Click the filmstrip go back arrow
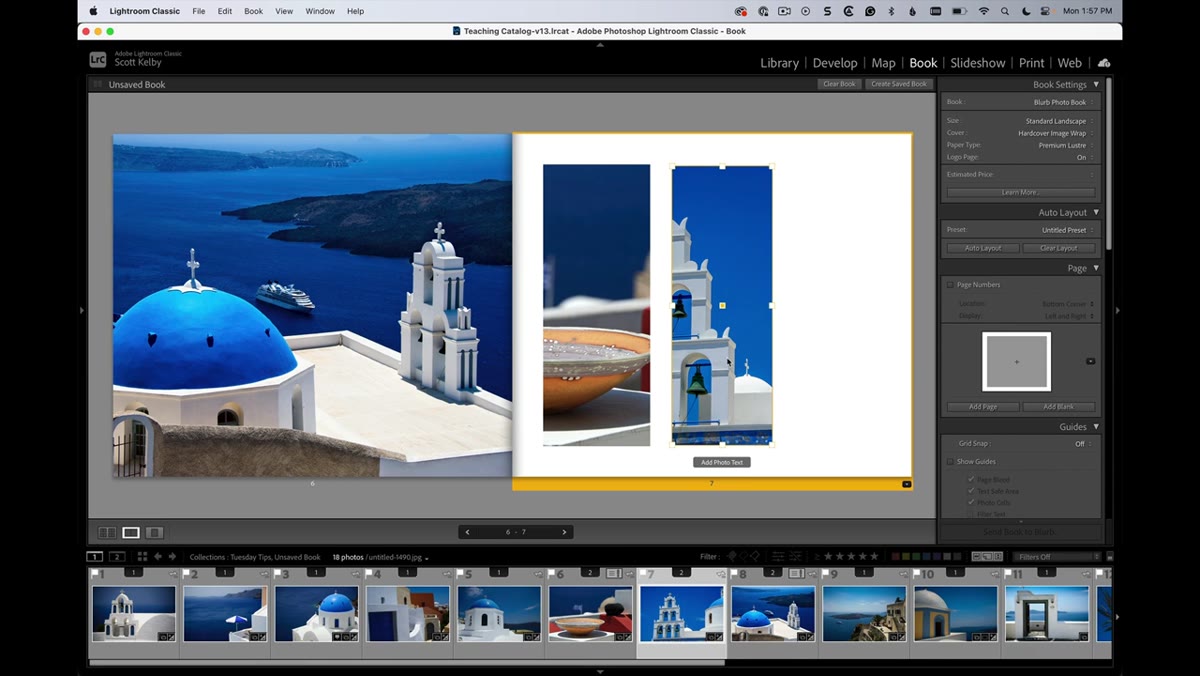The height and width of the screenshot is (676, 1200). (x=158, y=557)
